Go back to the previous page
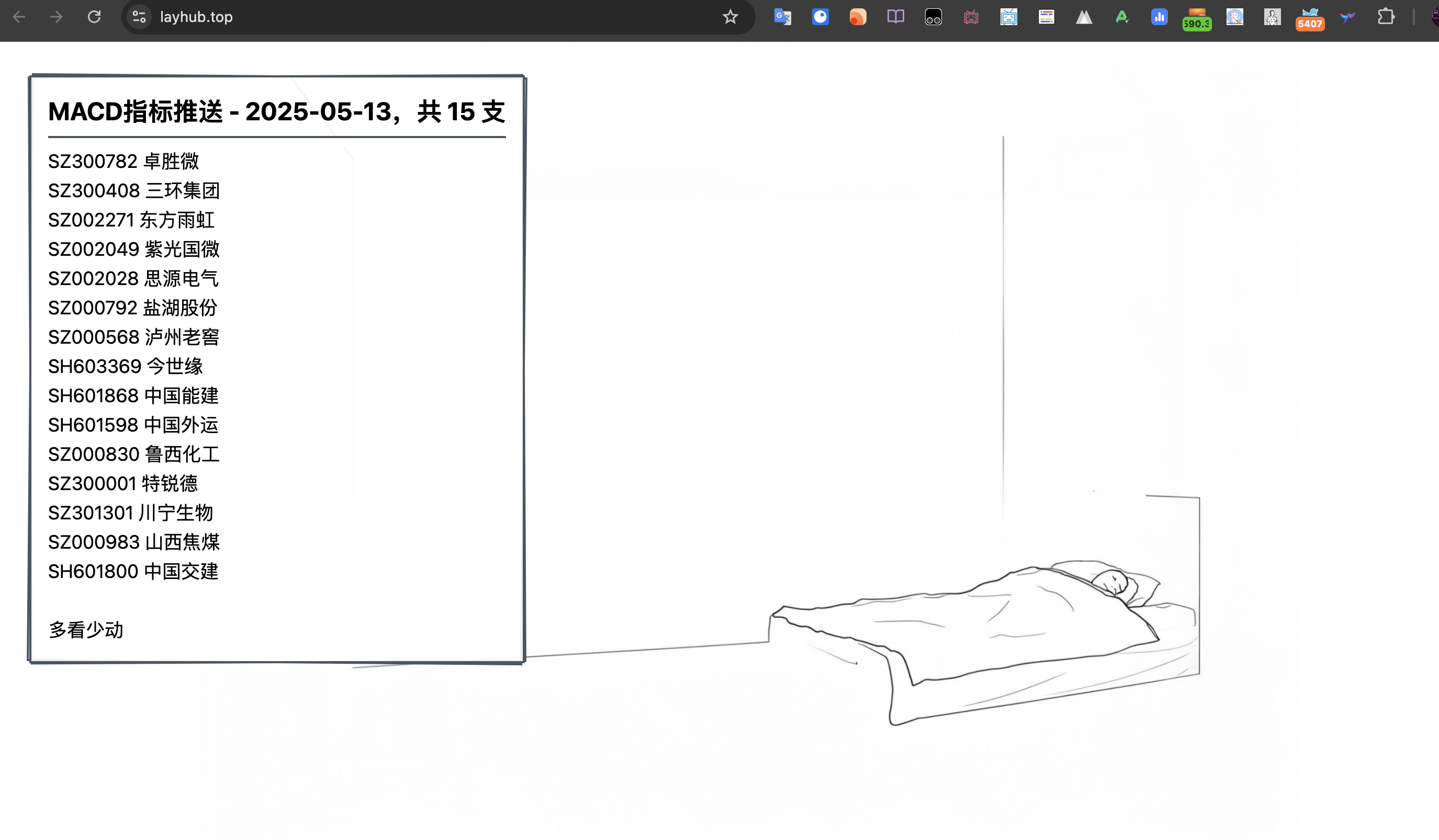Screen dimensions: 1439x840 pos(19,17)
